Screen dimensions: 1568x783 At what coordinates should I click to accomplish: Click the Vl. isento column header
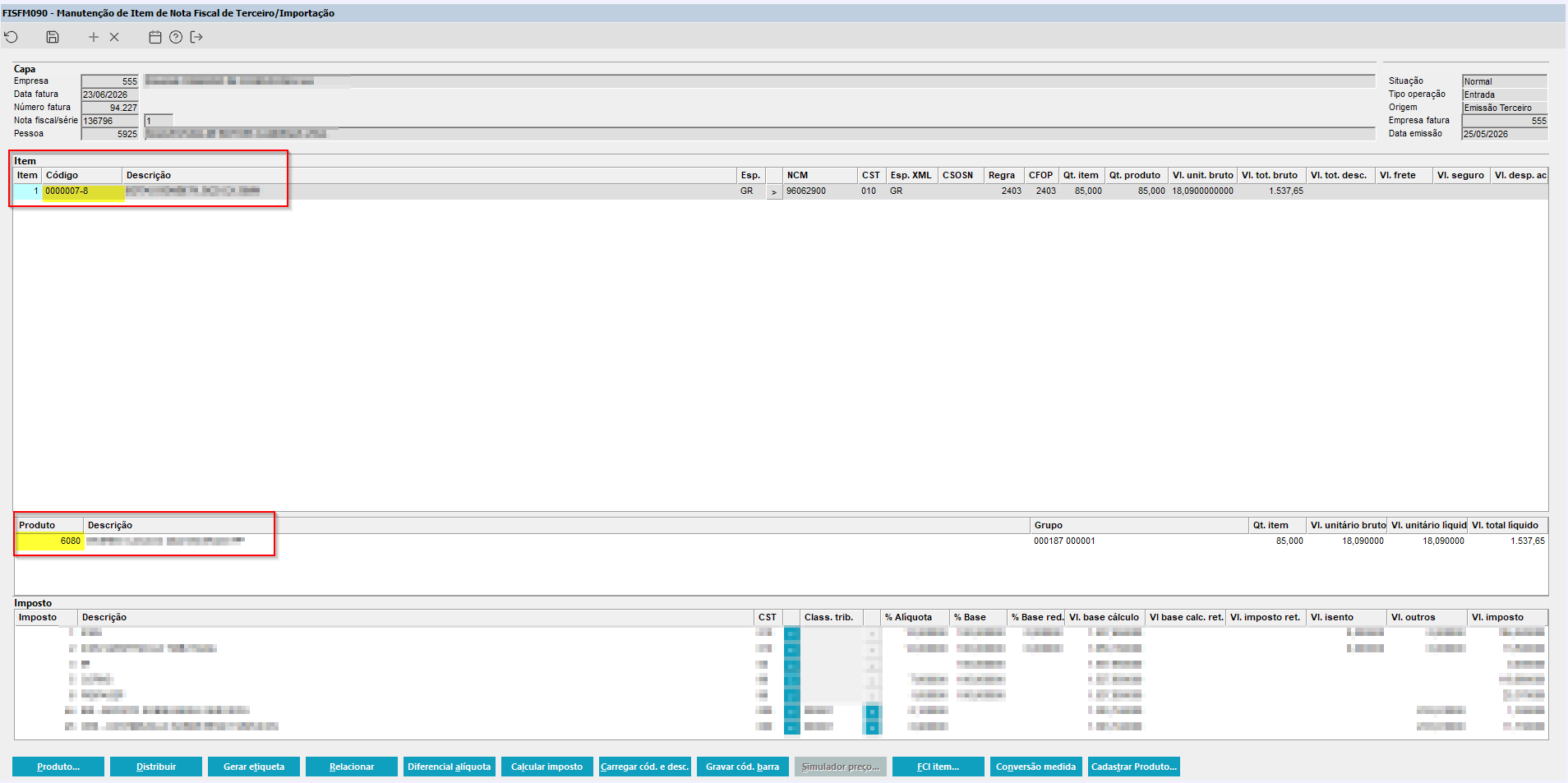pyautogui.click(x=1345, y=617)
